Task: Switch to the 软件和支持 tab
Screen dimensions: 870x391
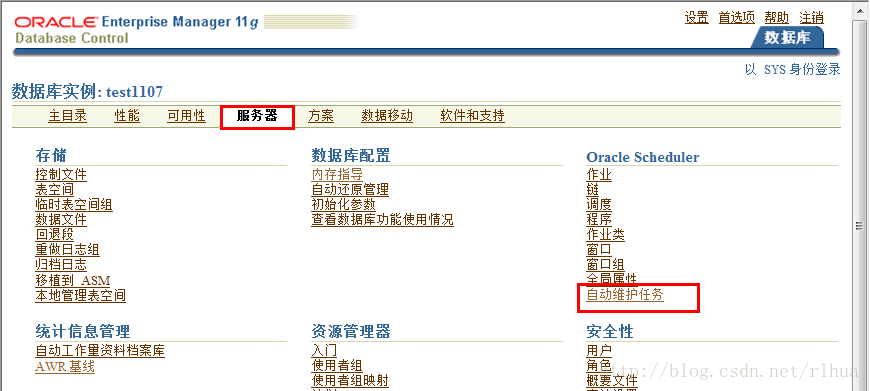Action: tap(472, 116)
